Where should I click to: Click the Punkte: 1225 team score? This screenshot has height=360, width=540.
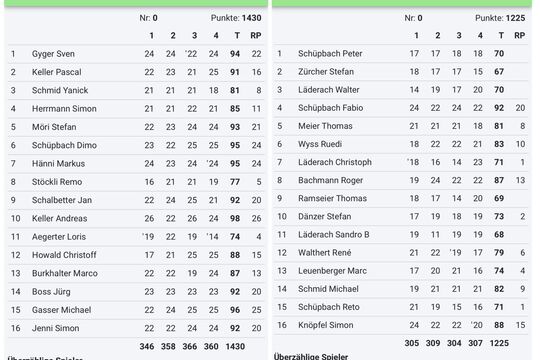[500, 18]
